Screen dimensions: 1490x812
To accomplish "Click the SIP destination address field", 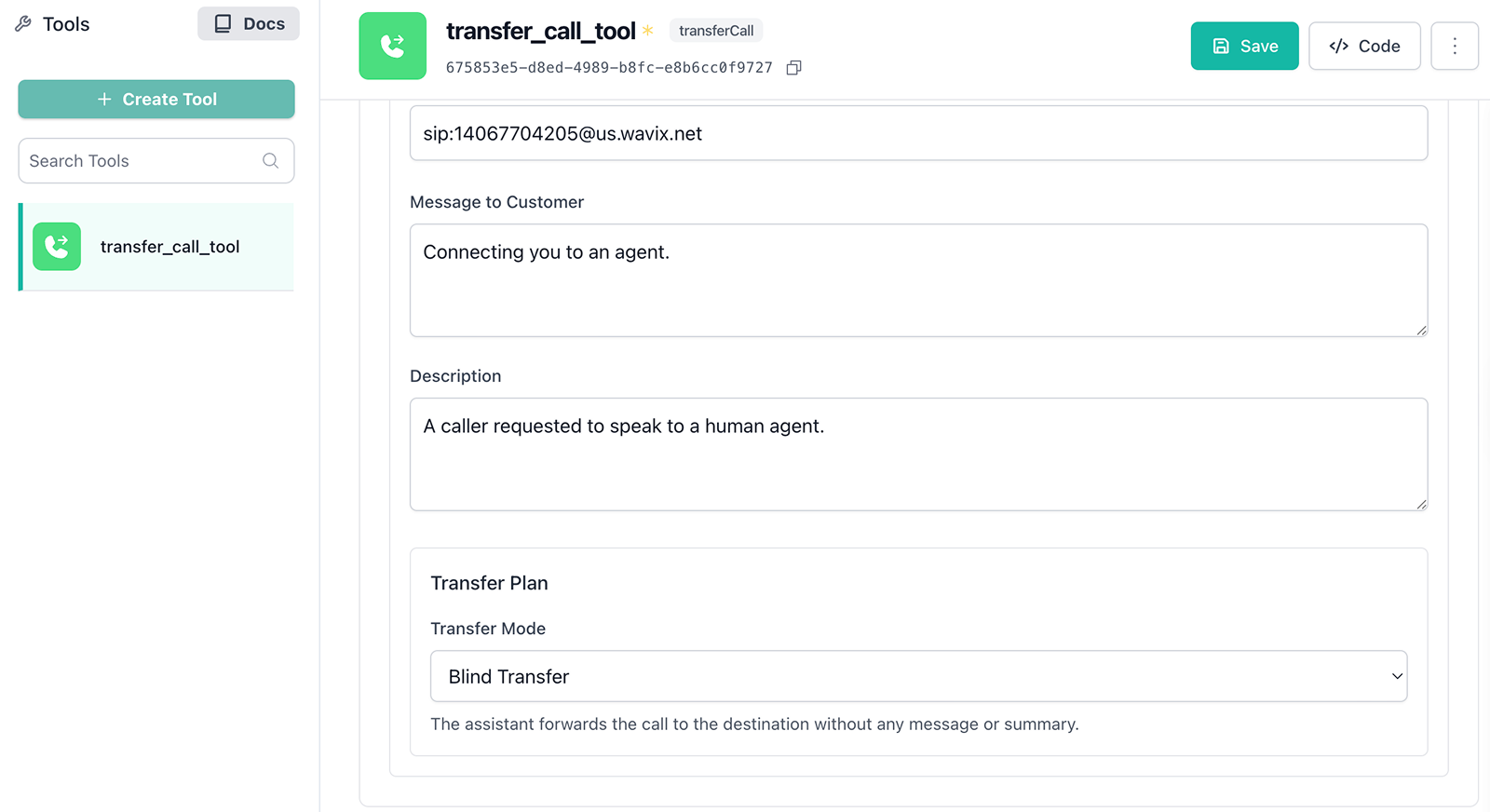I will point(918,134).
